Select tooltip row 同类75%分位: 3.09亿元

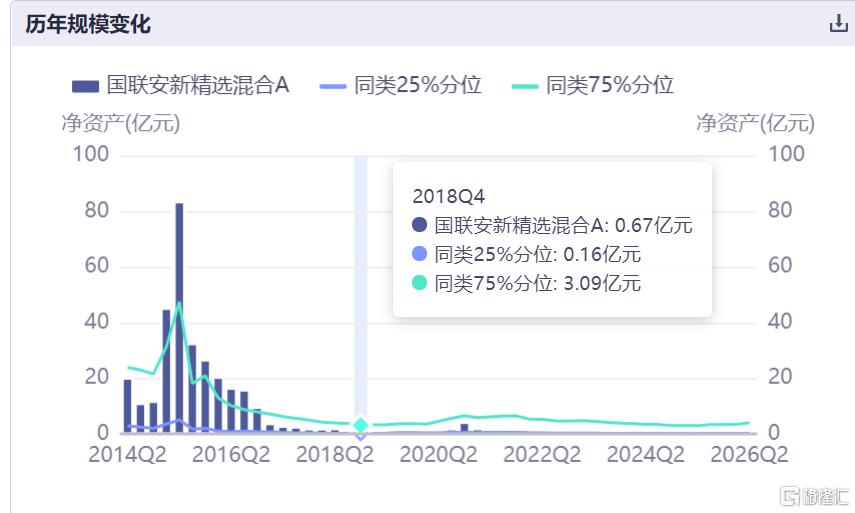526,283
